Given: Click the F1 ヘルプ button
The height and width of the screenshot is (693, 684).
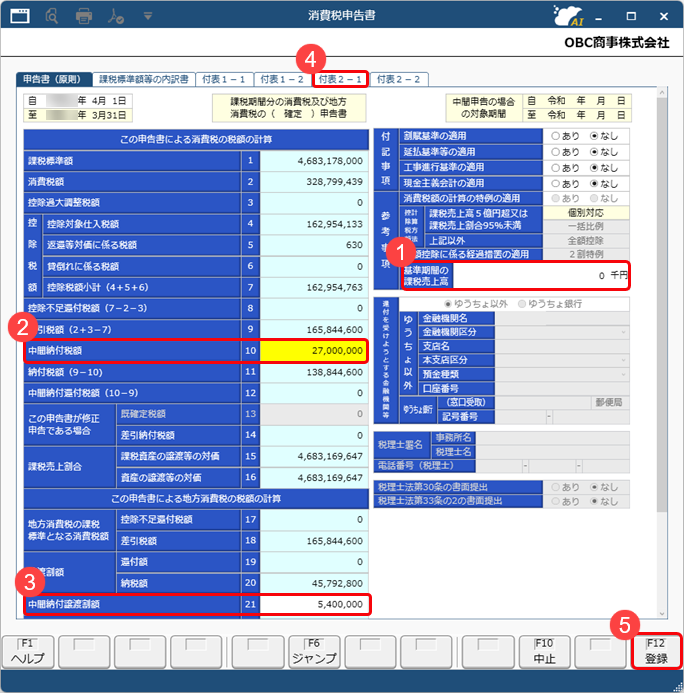Looking at the screenshot, I should 28,651.
